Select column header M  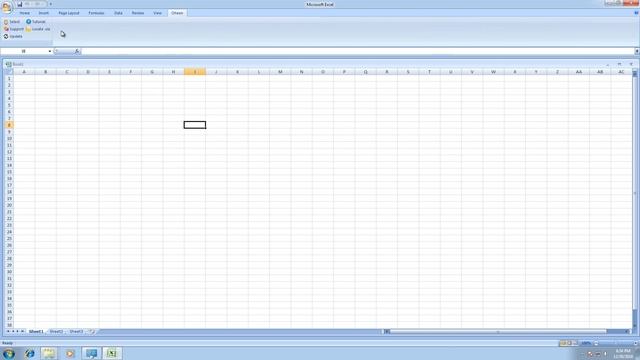coord(280,72)
